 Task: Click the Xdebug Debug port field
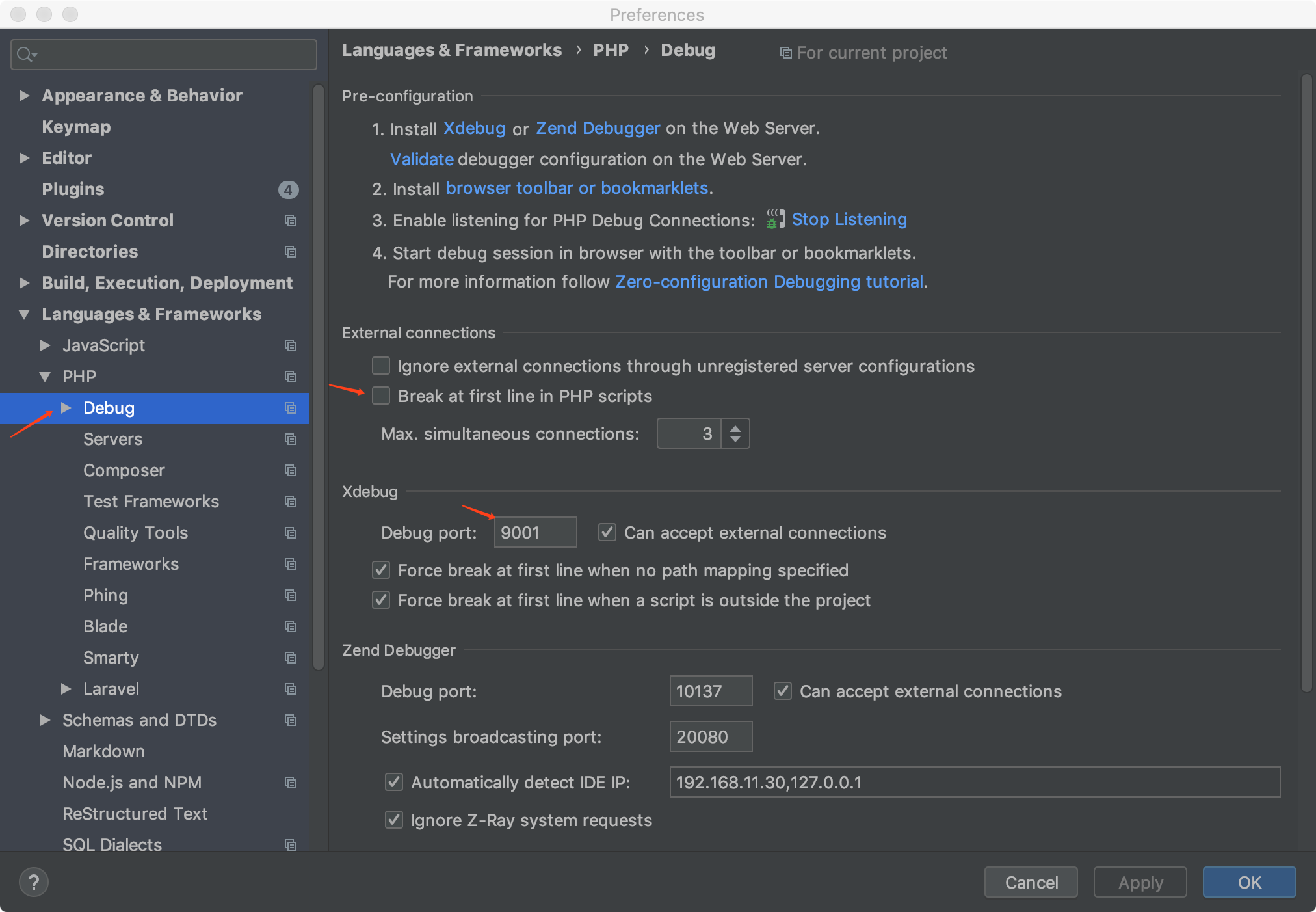pyautogui.click(x=534, y=533)
